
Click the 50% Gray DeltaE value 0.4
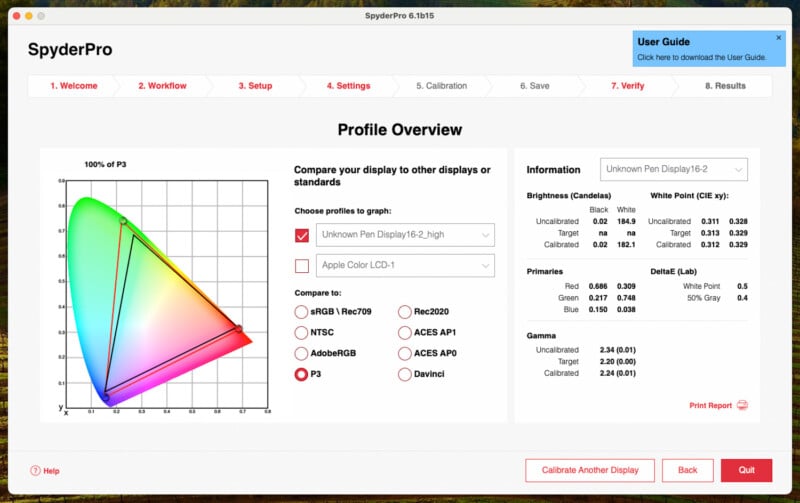[742, 298]
